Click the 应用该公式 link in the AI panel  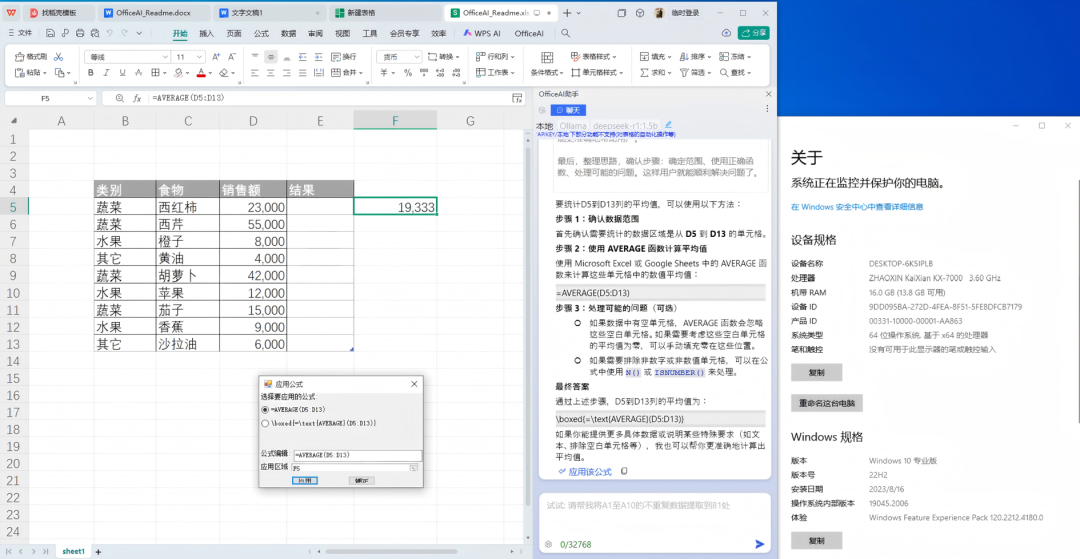(x=590, y=471)
